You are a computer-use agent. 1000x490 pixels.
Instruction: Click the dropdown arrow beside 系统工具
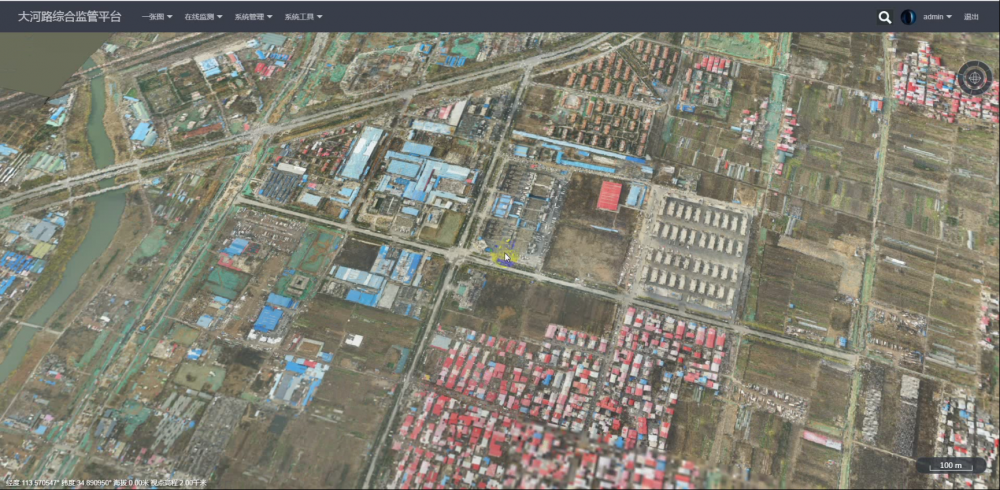tap(319, 17)
